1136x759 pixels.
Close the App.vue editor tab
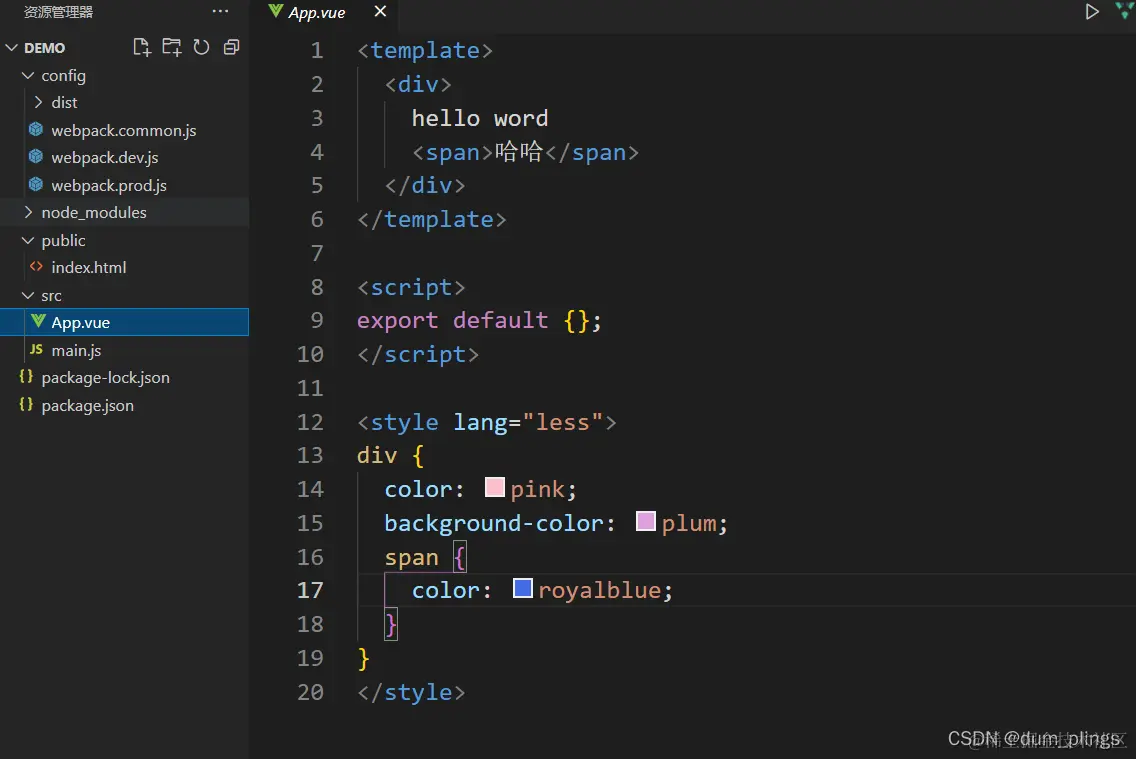click(380, 12)
